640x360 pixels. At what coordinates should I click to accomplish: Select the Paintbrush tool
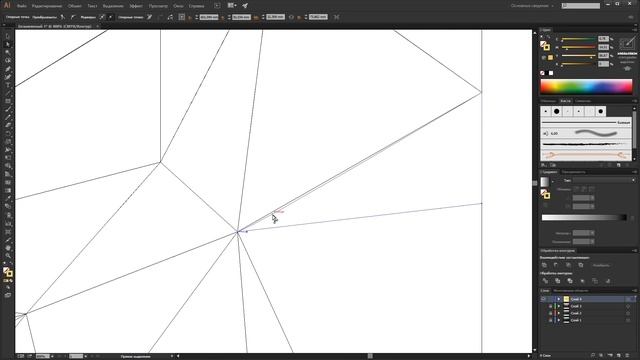point(8,109)
